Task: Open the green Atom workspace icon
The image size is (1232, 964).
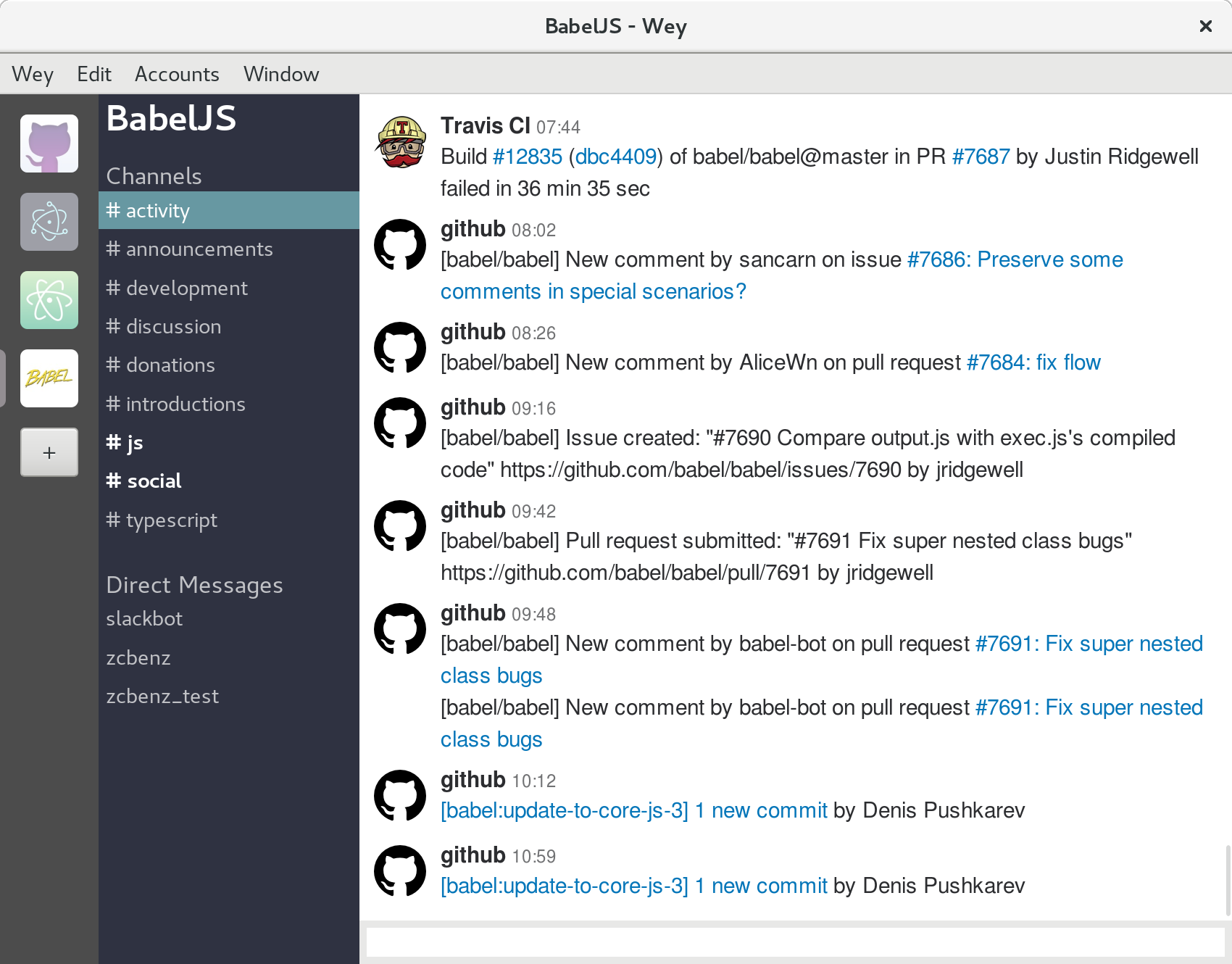Action: click(x=49, y=300)
